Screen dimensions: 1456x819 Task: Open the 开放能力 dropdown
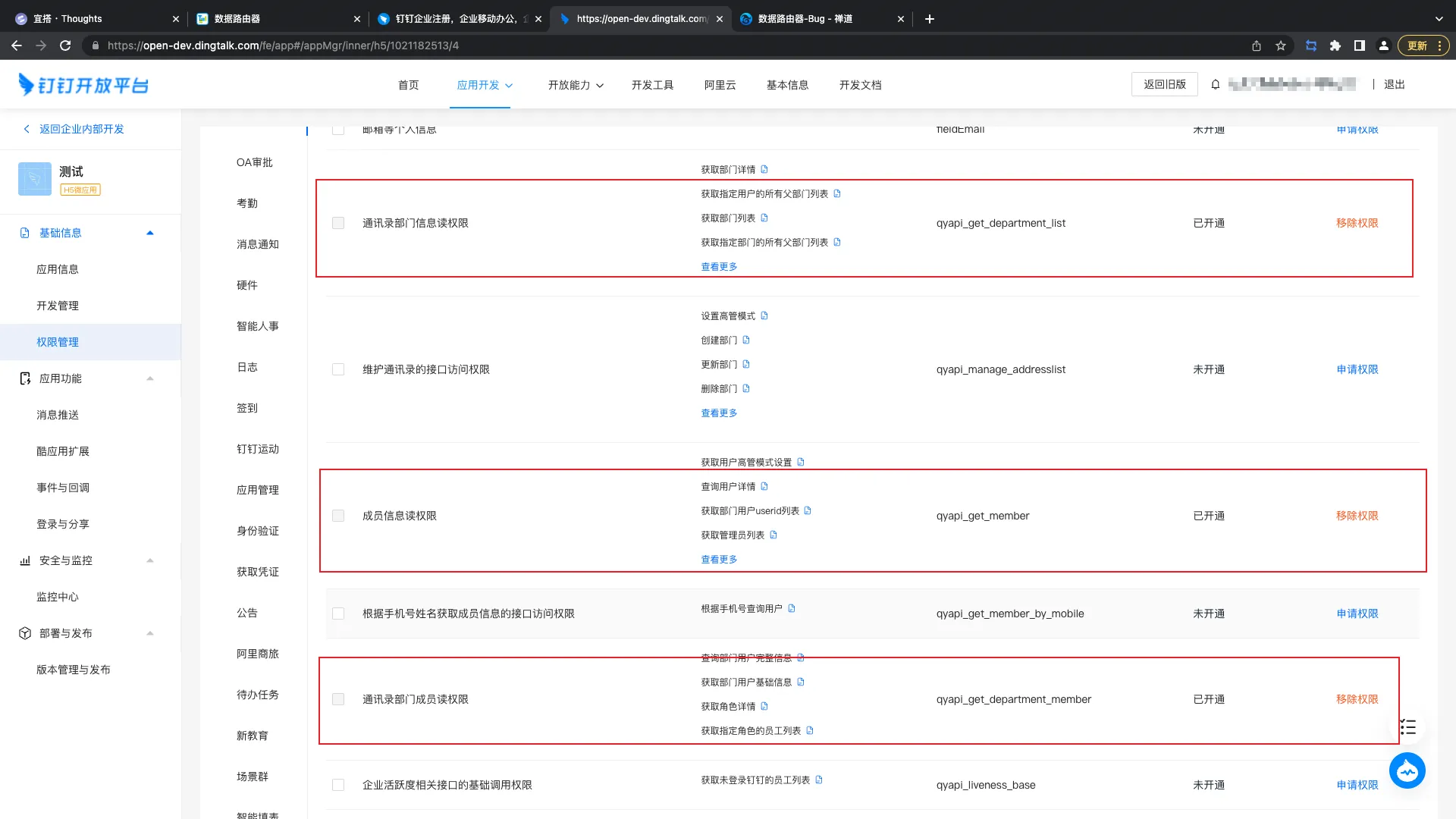[x=576, y=85]
